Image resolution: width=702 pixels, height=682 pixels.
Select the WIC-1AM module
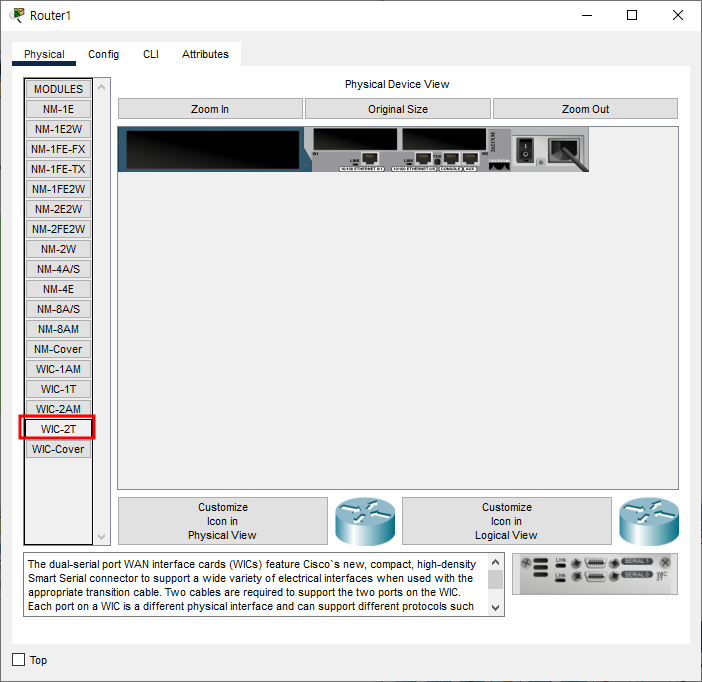tap(58, 369)
